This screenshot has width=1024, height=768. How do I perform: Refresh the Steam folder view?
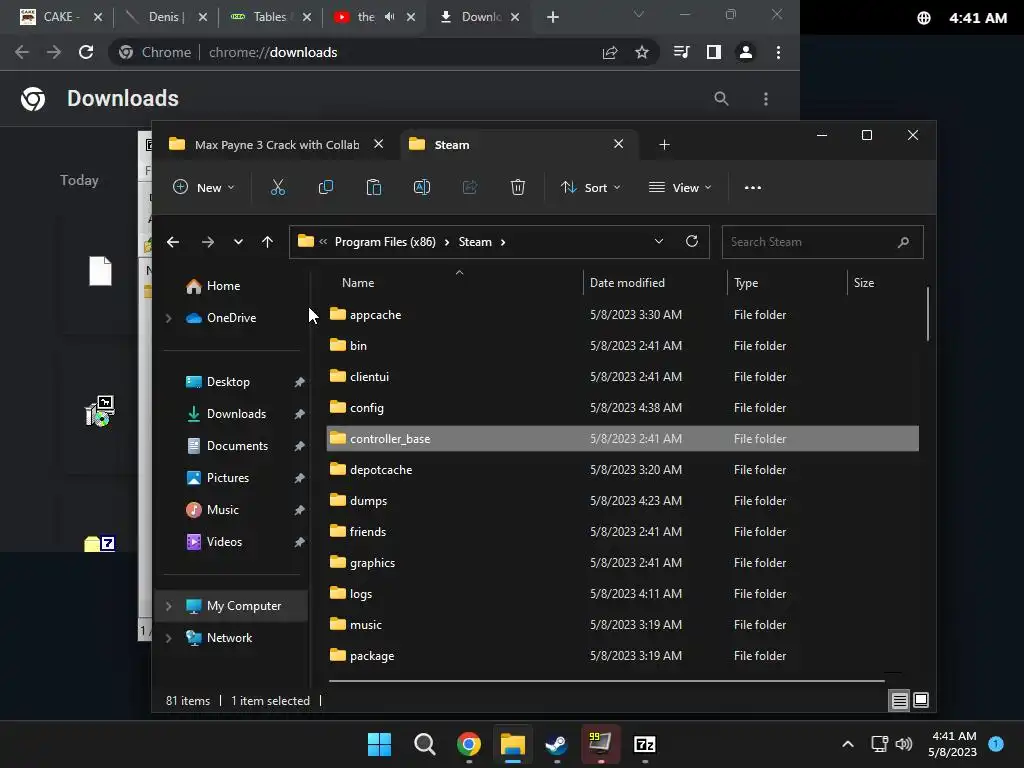(692, 241)
